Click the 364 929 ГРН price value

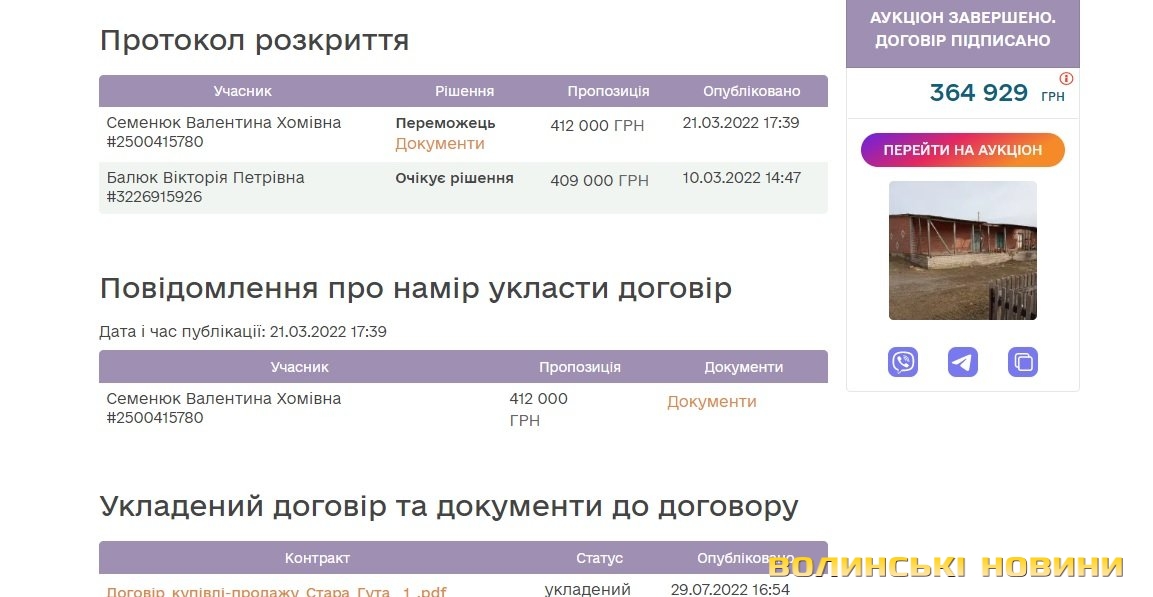pyautogui.click(x=979, y=93)
